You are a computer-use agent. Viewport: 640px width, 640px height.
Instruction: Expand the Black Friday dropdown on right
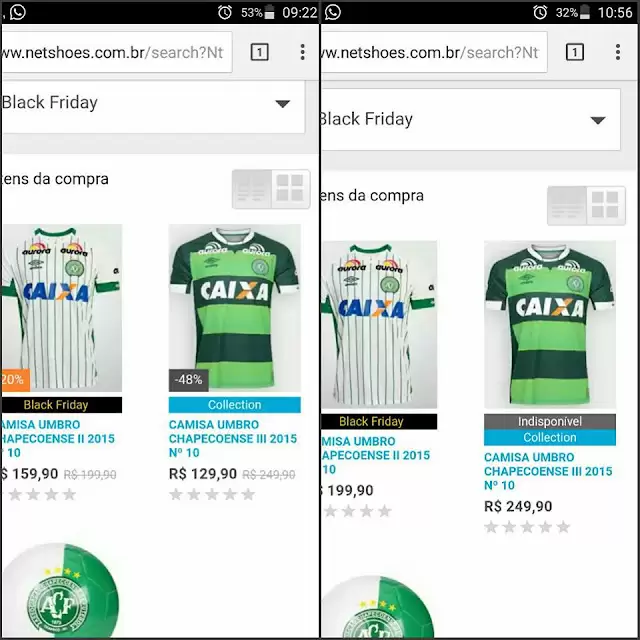point(598,120)
